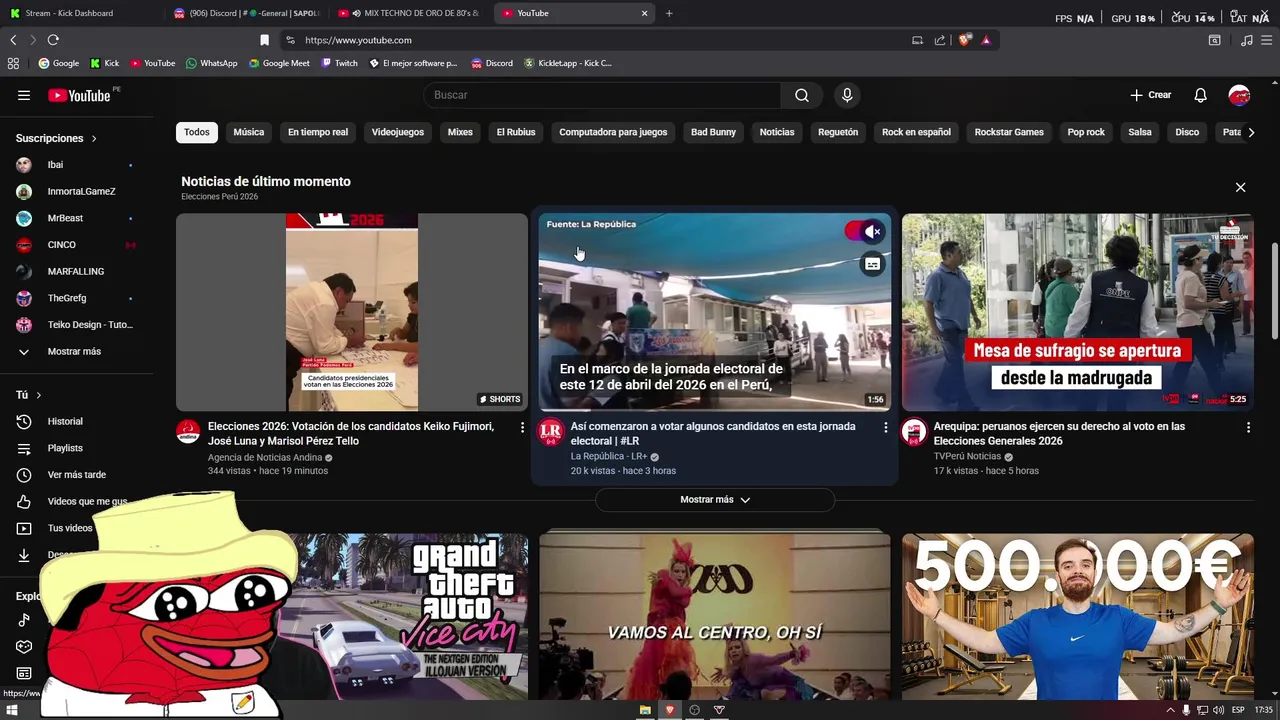Open MARFALLING subscription channel
Image resolution: width=1280 pixels, height=720 pixels.
click(x=77, y=271)
